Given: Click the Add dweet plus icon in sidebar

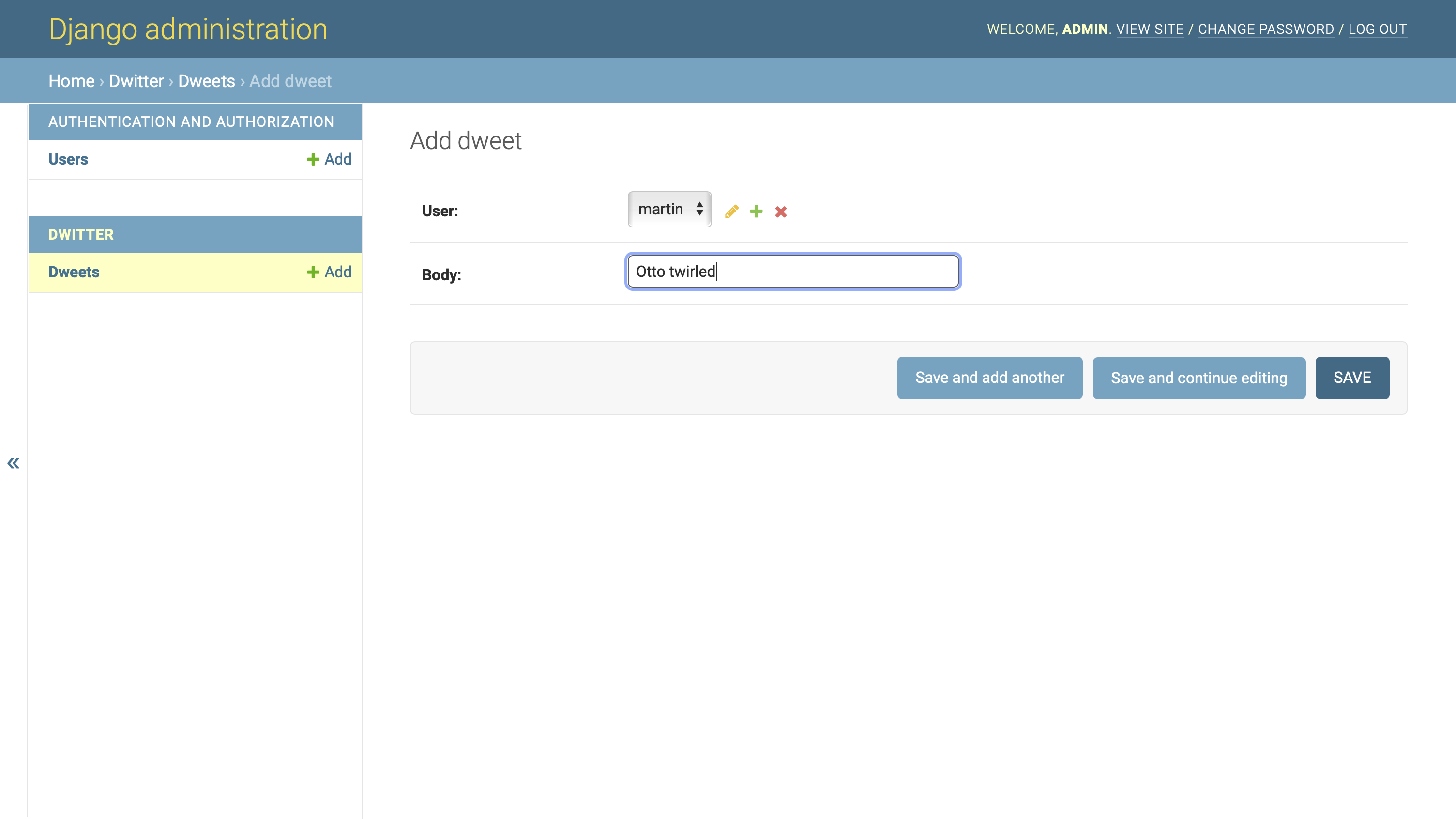Looking at the screenshot, I should (x=314, y=272).
